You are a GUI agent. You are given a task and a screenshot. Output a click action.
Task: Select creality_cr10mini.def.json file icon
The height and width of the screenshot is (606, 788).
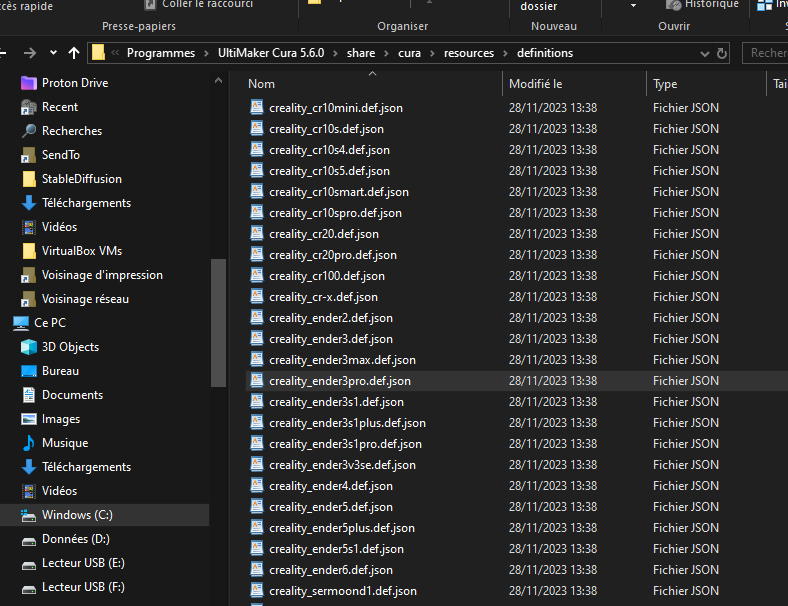257,108
